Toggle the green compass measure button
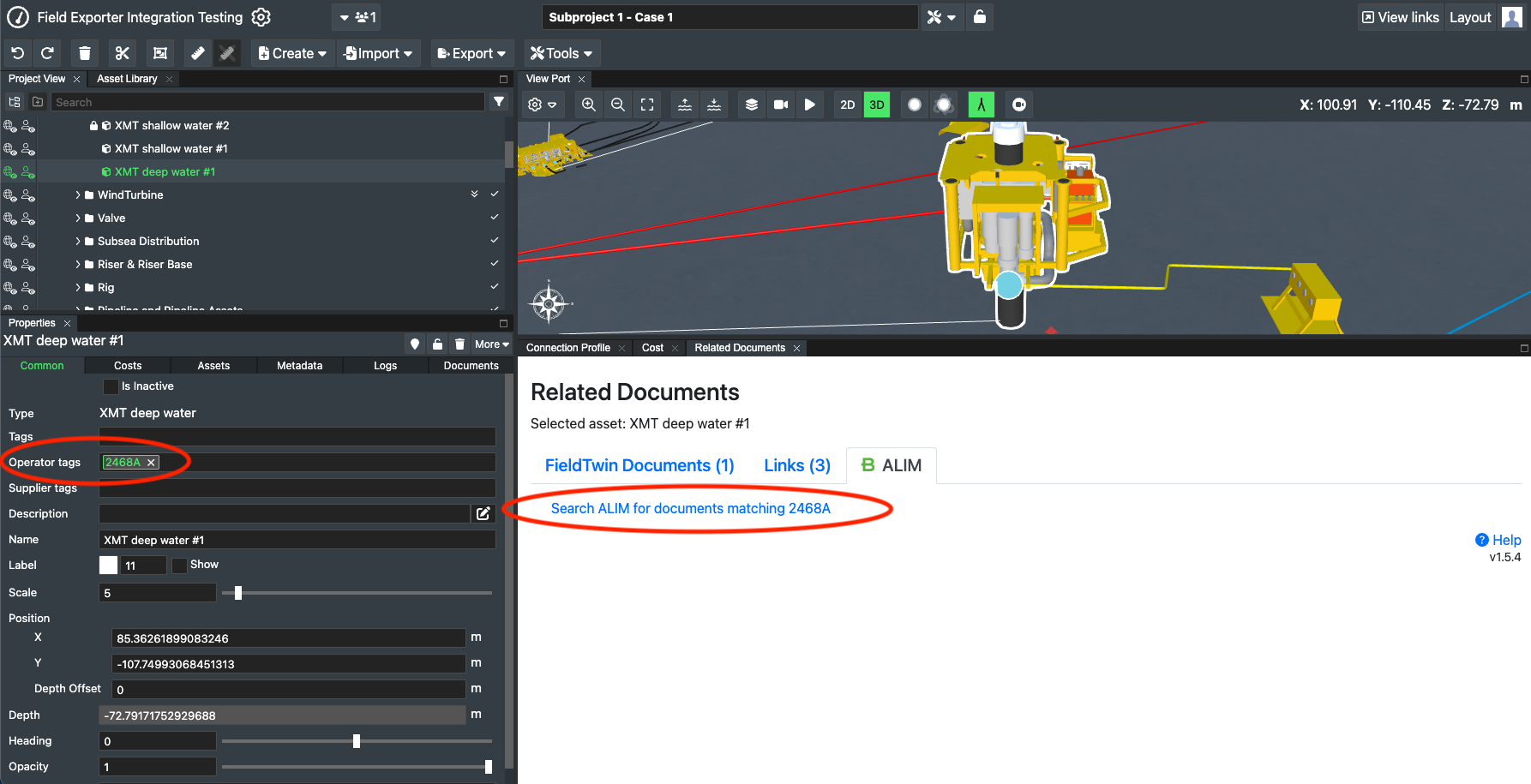Image resolution: width=1531 pixels, height=784 pixels. point(982,105)
